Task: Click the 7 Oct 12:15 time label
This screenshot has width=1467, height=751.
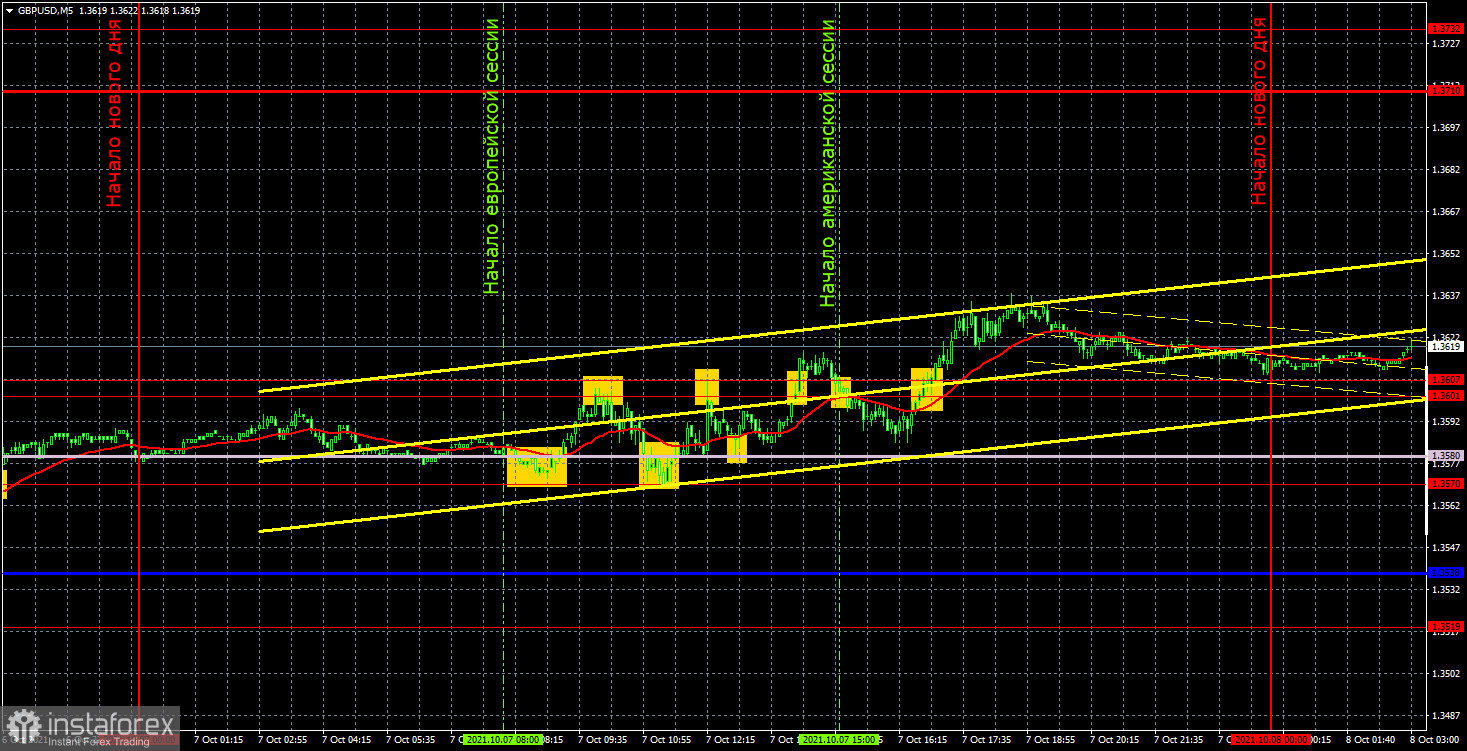Action: [x=732, y=740]
